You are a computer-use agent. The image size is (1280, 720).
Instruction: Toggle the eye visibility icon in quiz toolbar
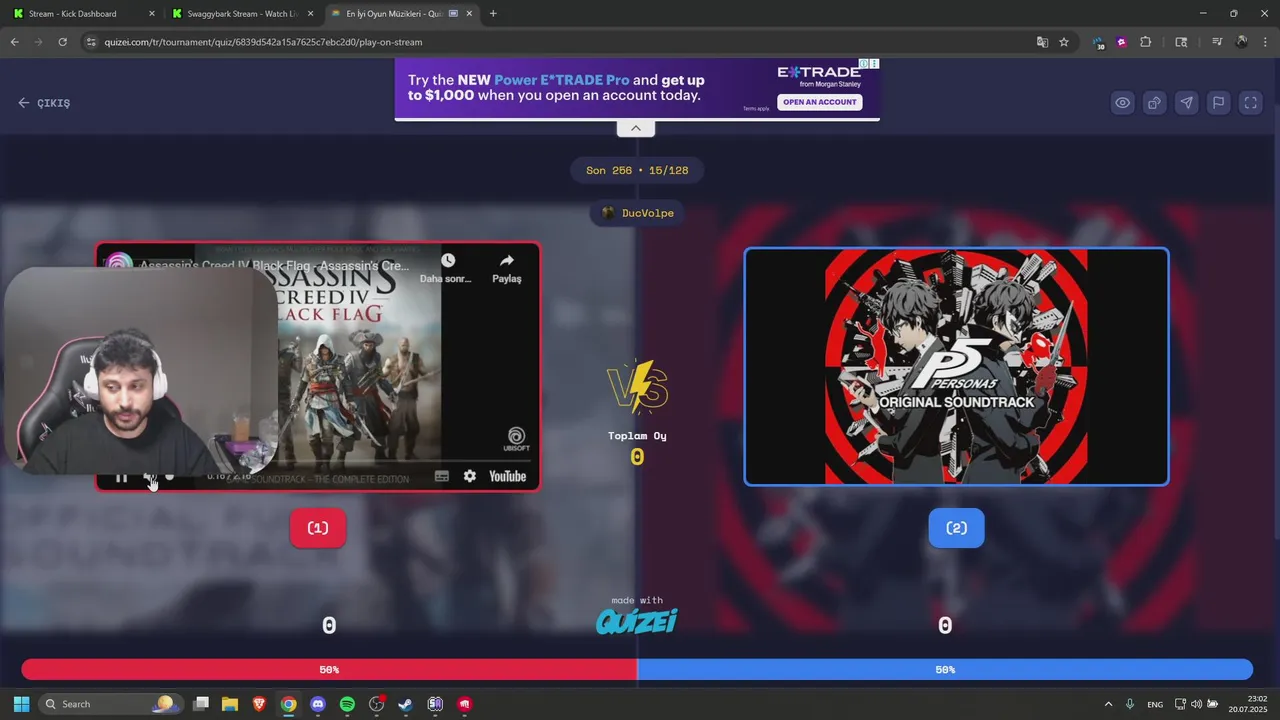tap(1123, 103)
